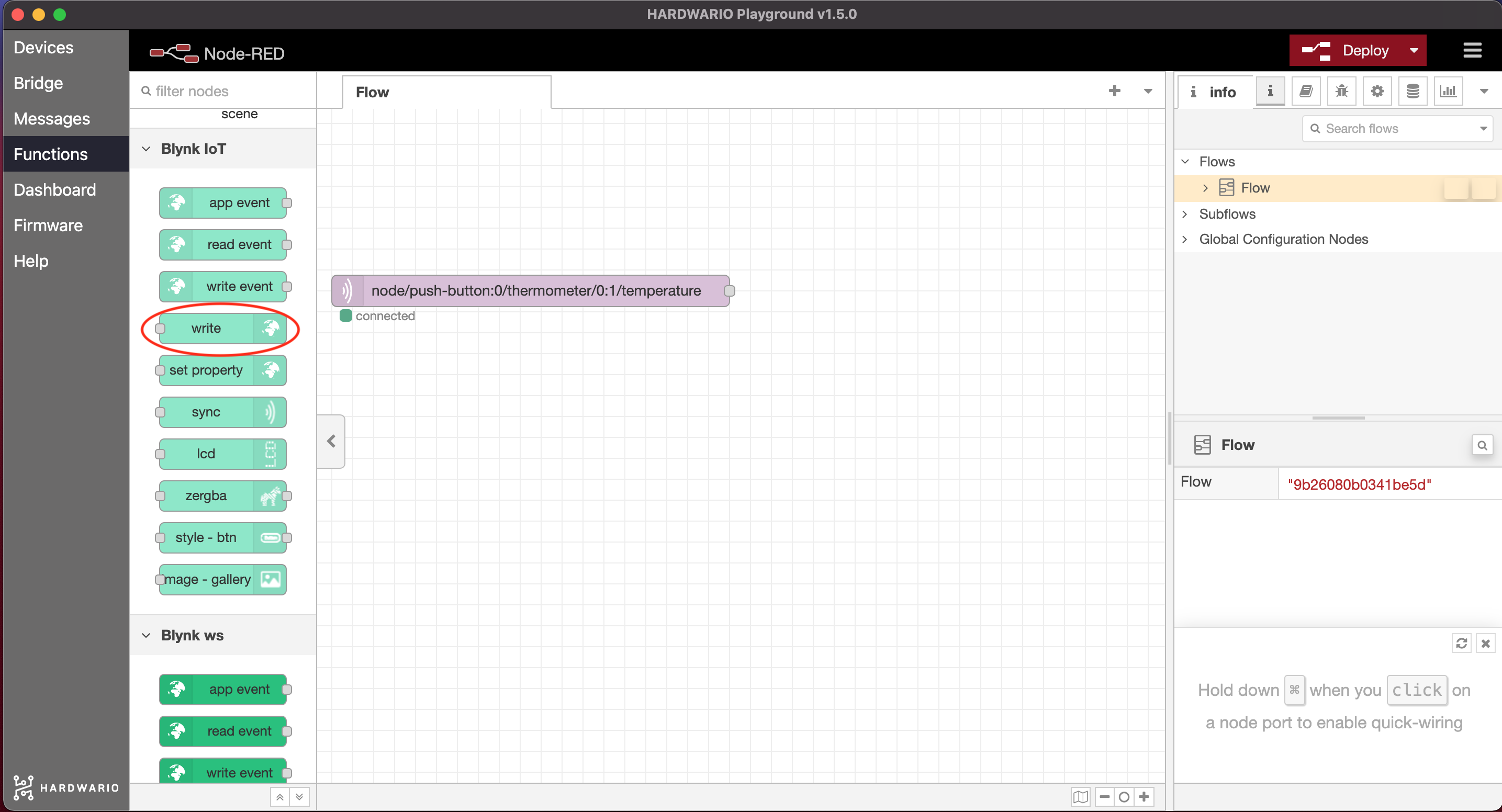Open the Search flows options dropdown
Viewport: 1502px width, 812px height.
coord(1483,128)
